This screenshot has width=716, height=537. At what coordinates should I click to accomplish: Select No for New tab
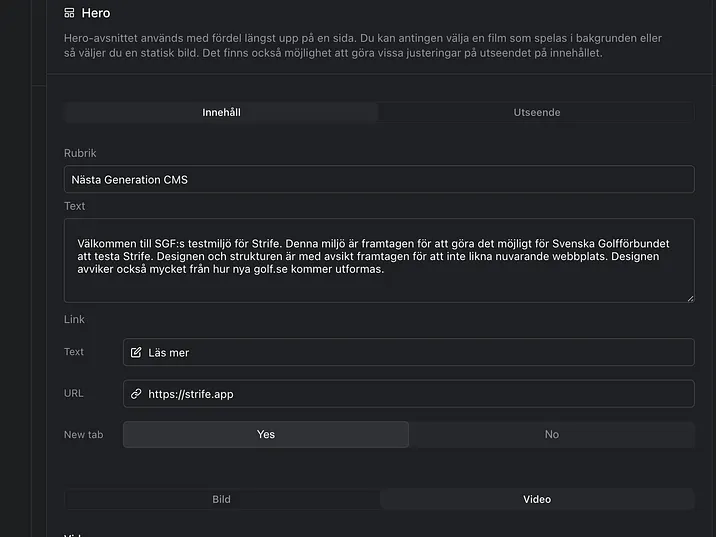(551, 435)
